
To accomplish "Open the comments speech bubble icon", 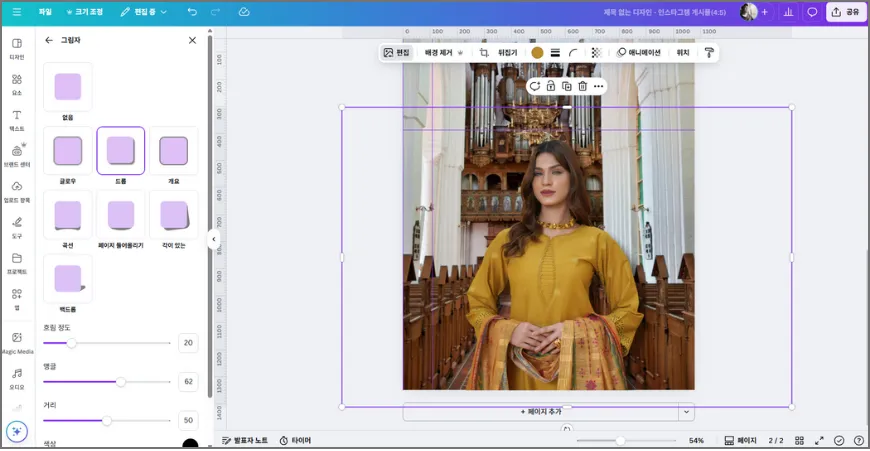I will pos(812,12).
